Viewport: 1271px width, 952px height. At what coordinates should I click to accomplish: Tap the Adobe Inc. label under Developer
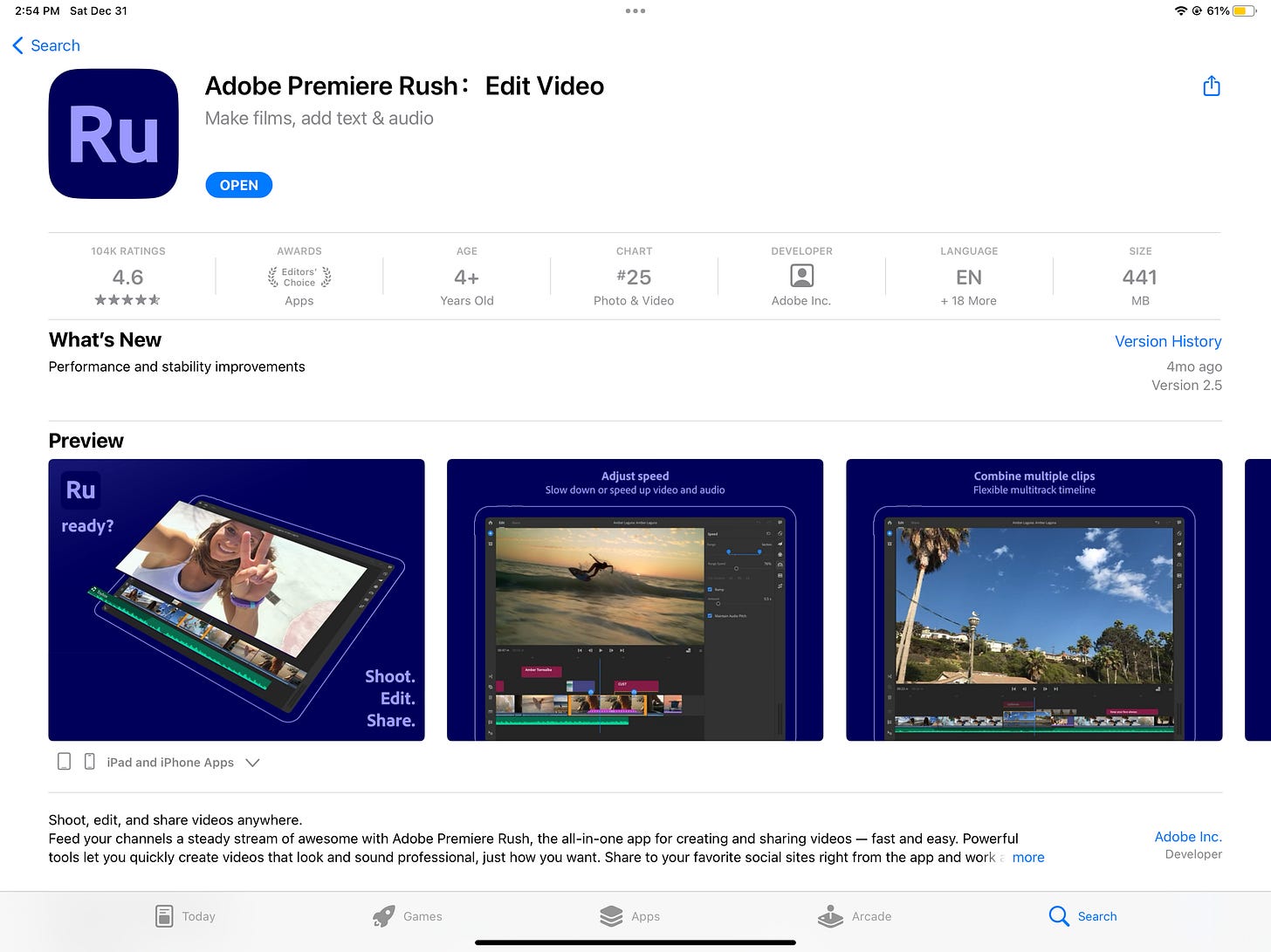click(x=801, y=301)
